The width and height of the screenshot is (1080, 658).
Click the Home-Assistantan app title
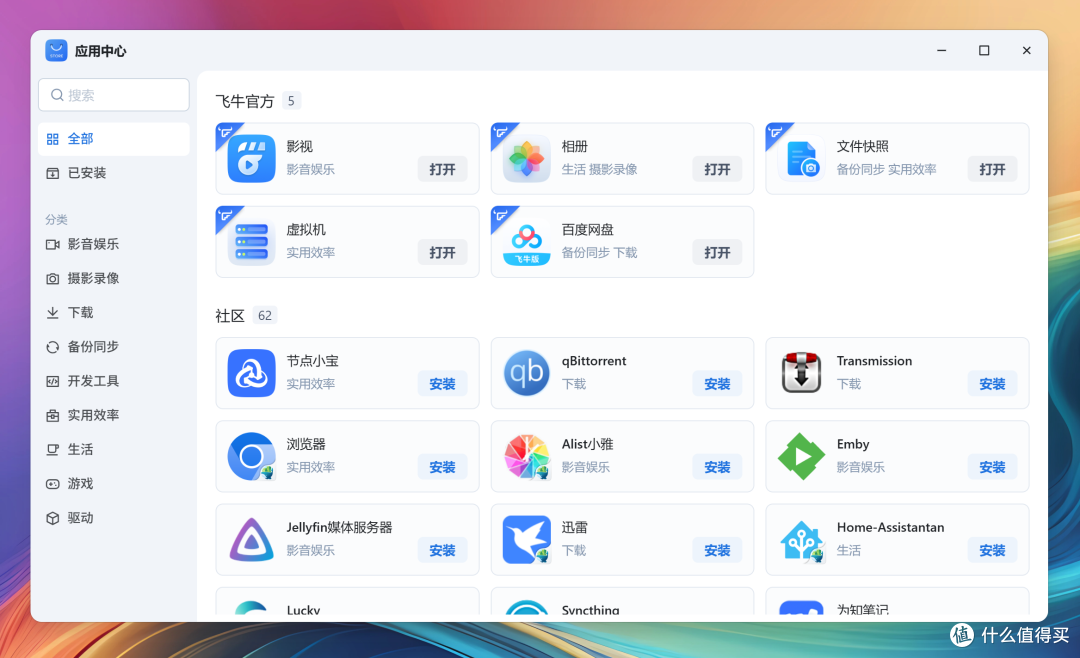tap(890, 528)
